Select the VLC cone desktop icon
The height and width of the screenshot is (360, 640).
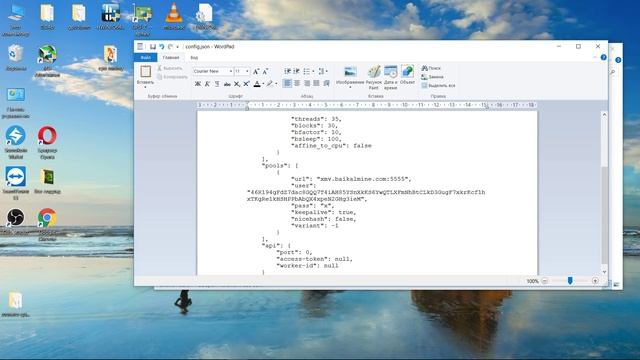174,17
